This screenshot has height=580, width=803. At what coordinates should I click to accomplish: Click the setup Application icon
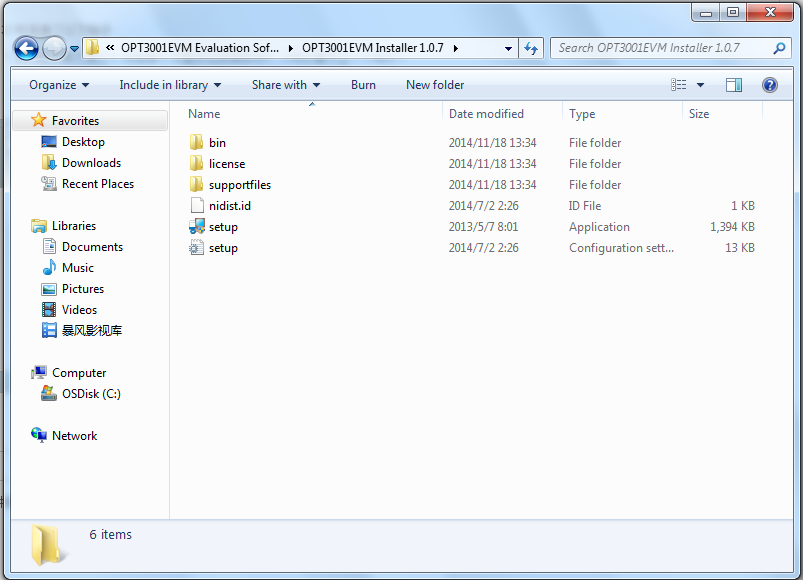pyautogui.click(x=197, y=226)
